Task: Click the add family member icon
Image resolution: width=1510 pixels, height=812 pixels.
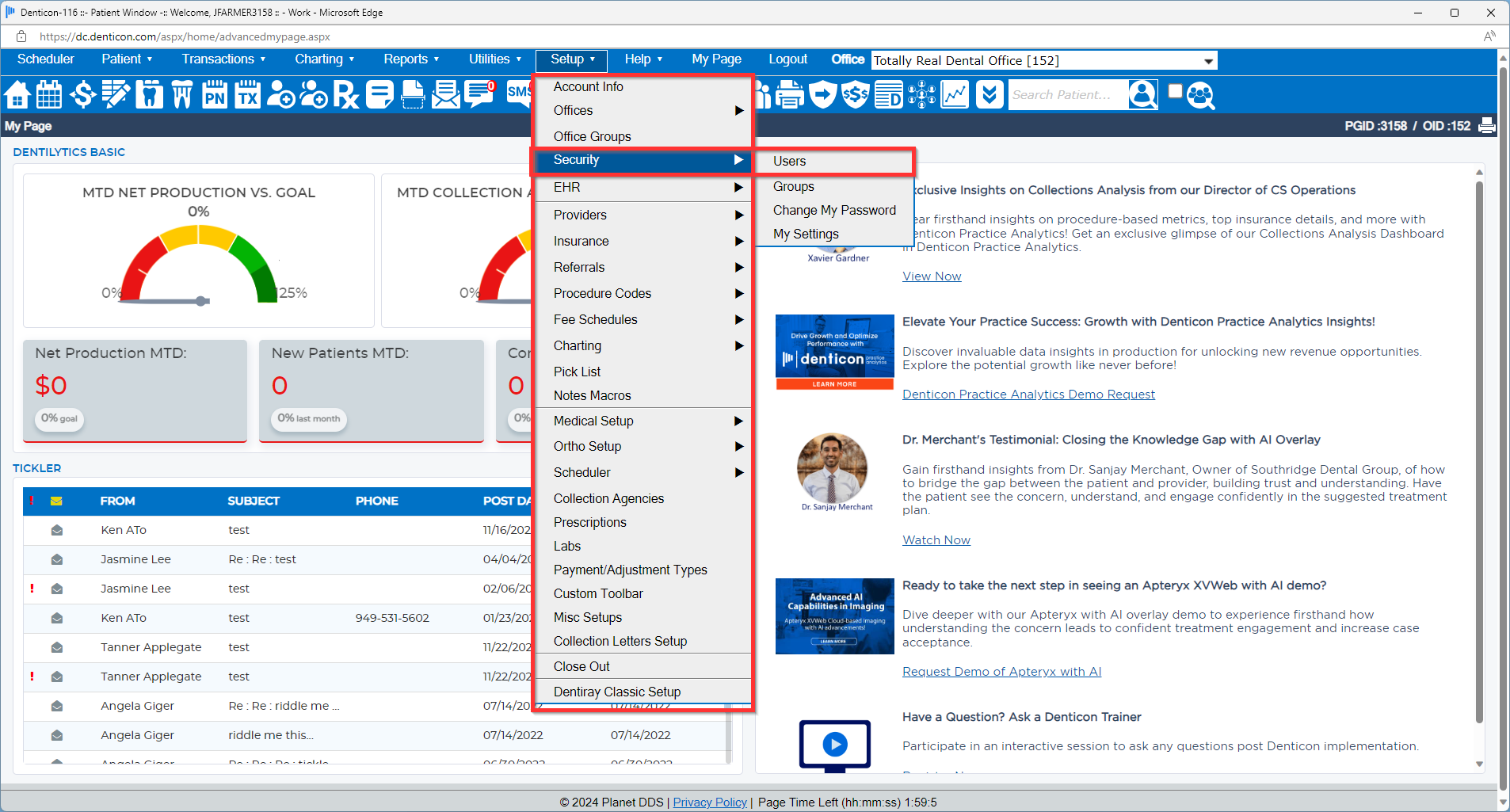Action: click(x=314, y=95)
